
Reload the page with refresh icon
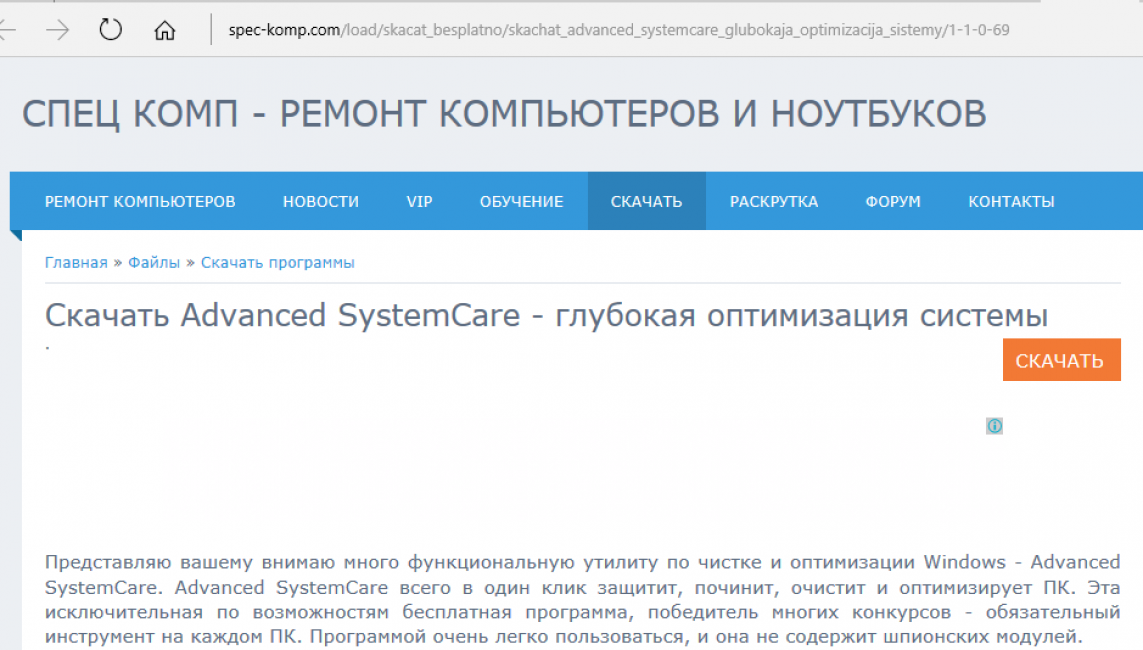(111, 30)
